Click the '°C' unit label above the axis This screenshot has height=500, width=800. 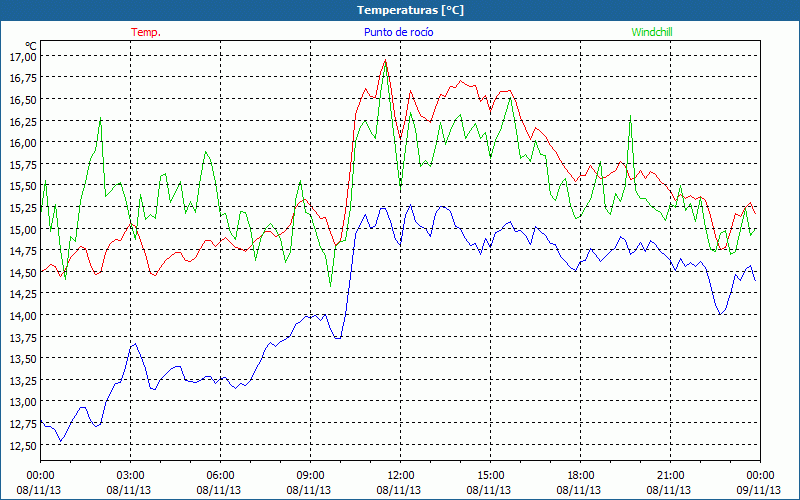[31, 46]
